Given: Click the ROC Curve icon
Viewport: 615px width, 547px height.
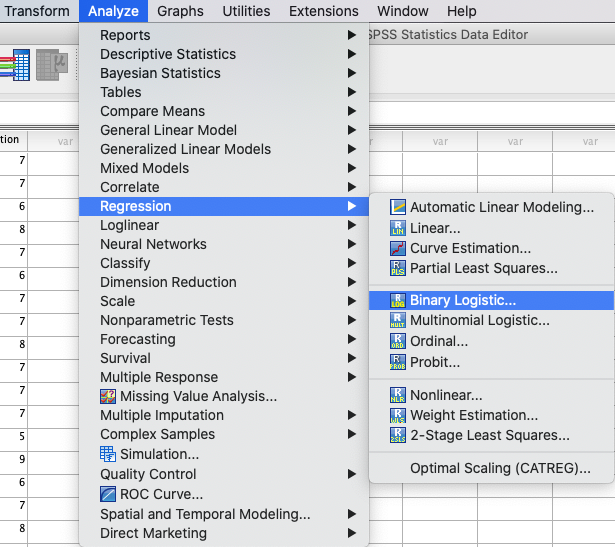Looking at the screenshot, I should 108,494.
